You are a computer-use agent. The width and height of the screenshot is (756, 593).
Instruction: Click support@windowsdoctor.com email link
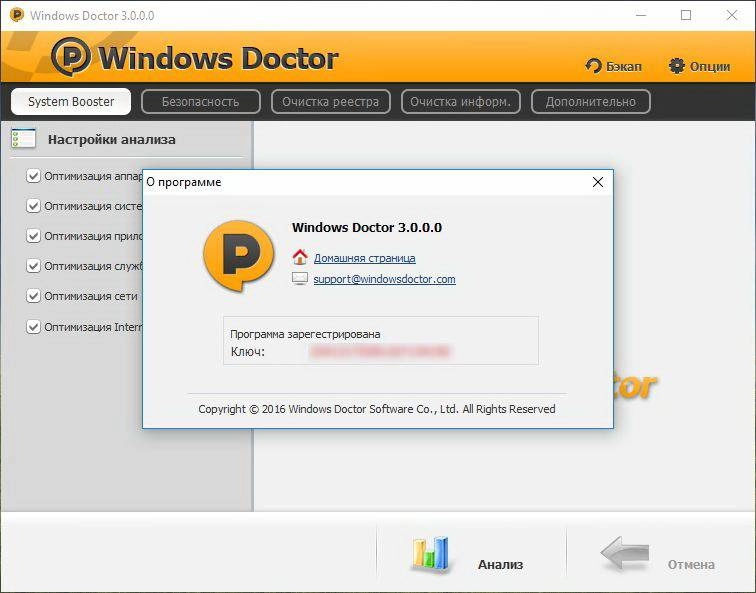[x=384, y=279]
